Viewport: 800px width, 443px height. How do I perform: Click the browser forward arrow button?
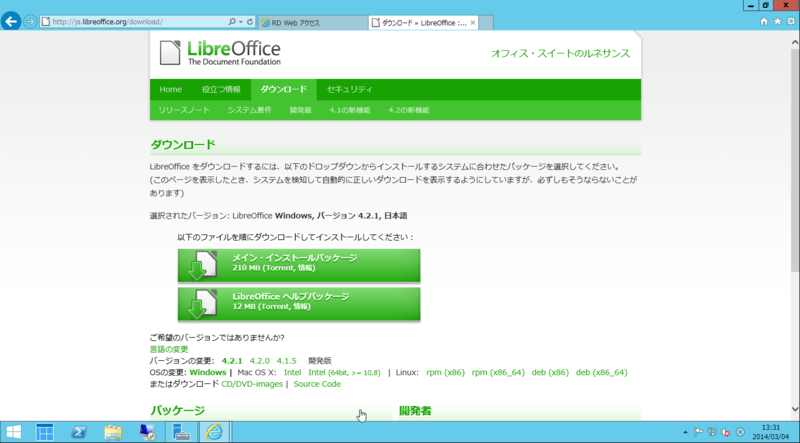(30, 22)
